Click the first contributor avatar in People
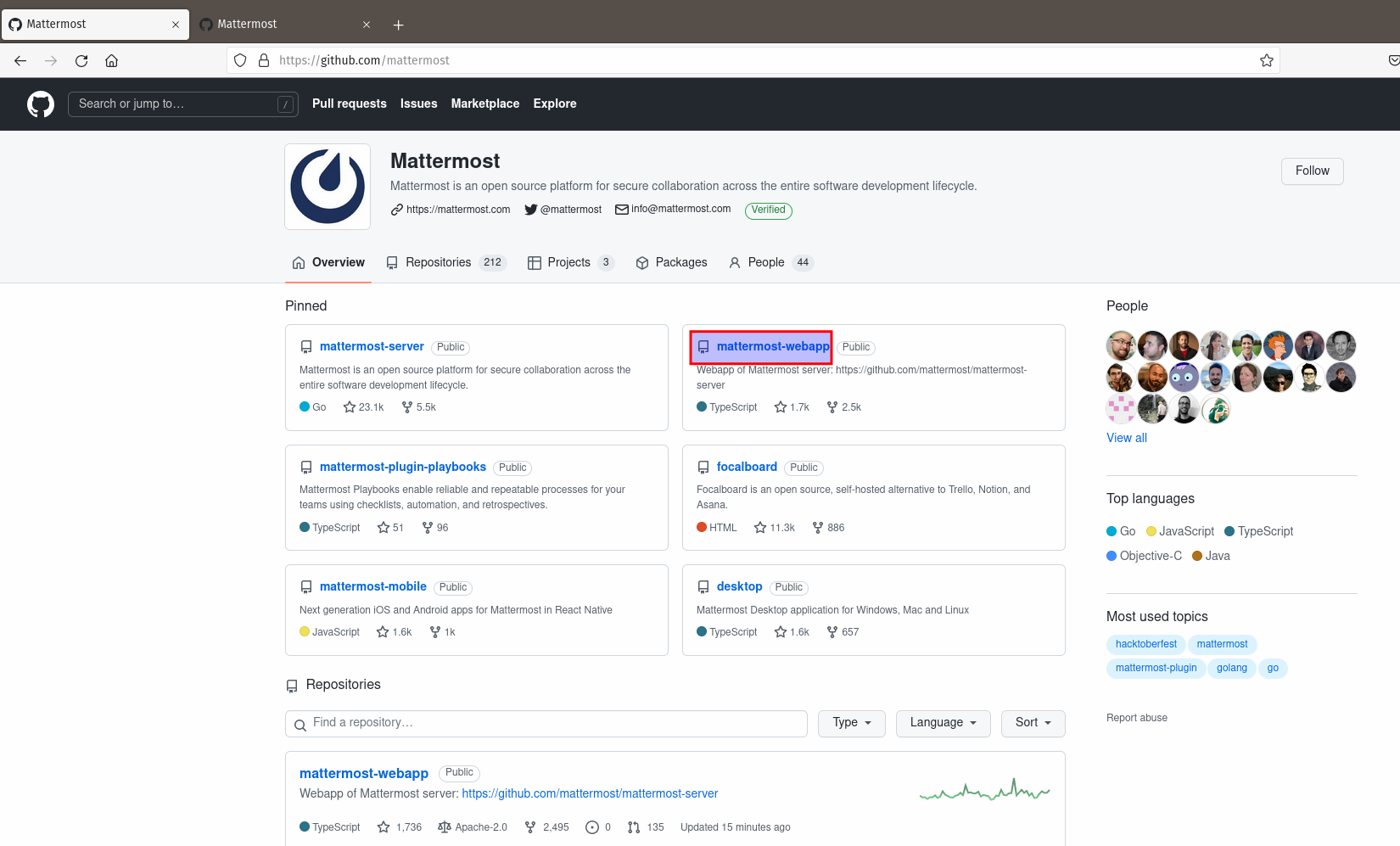This screenshot has width=1400, height=846. click(x=1121, y=345)
